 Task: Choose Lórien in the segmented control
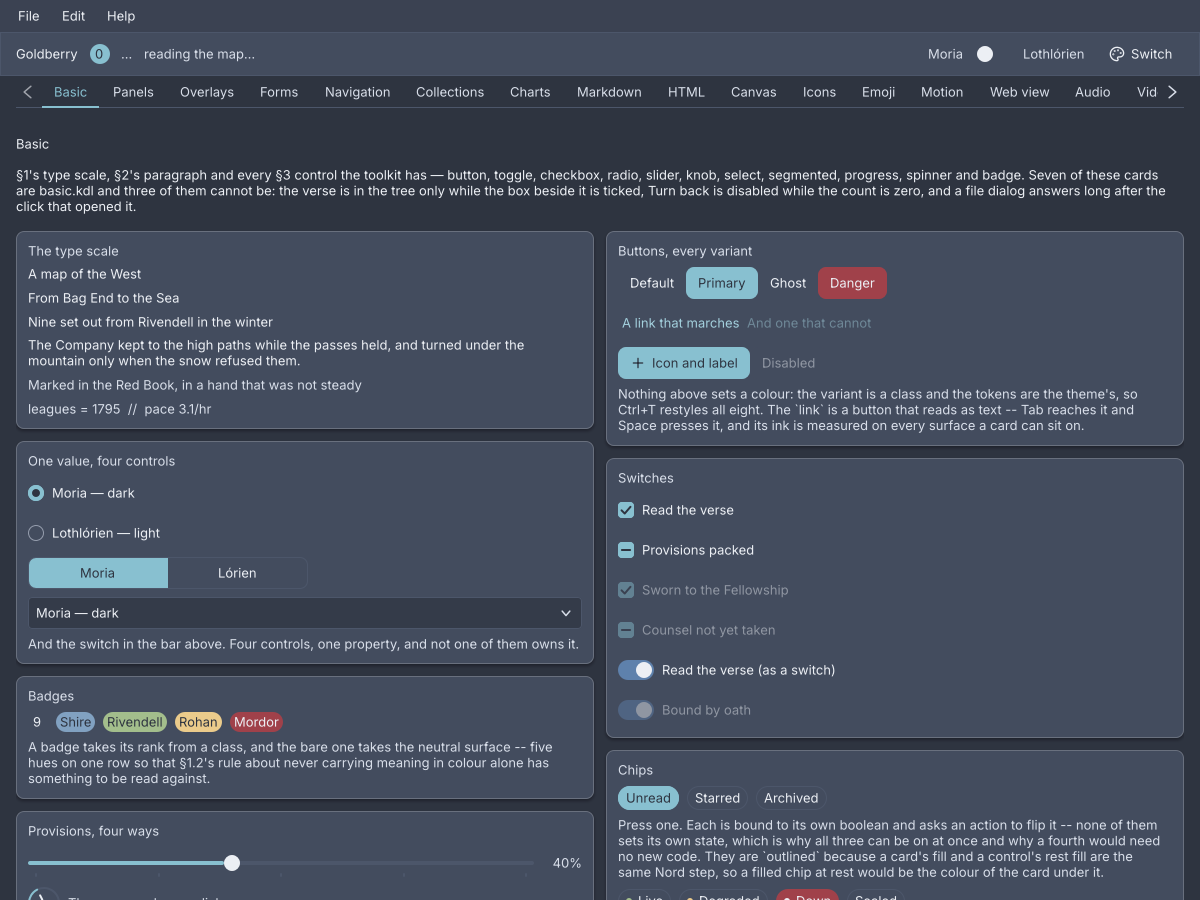coord(237,573)
